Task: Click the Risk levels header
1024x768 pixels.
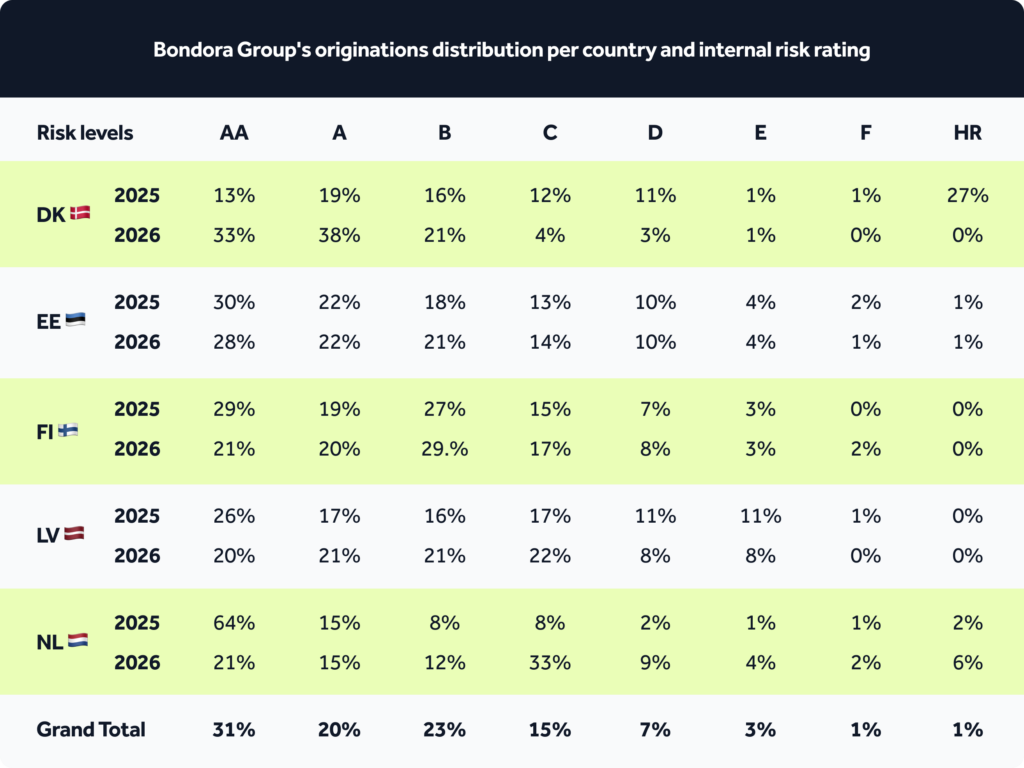Action: pyautogui.click(x=85, y=133)
